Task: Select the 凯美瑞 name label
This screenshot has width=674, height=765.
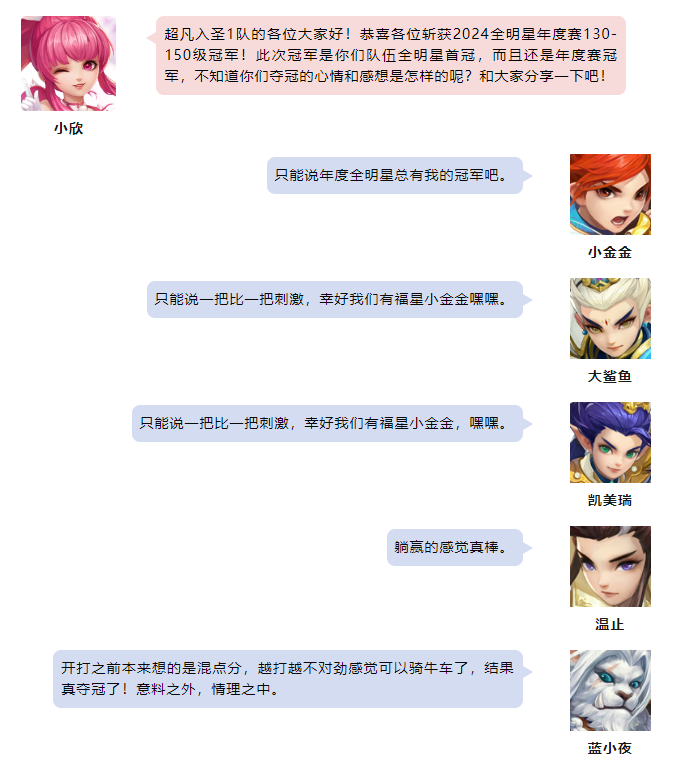Action: 610,500
